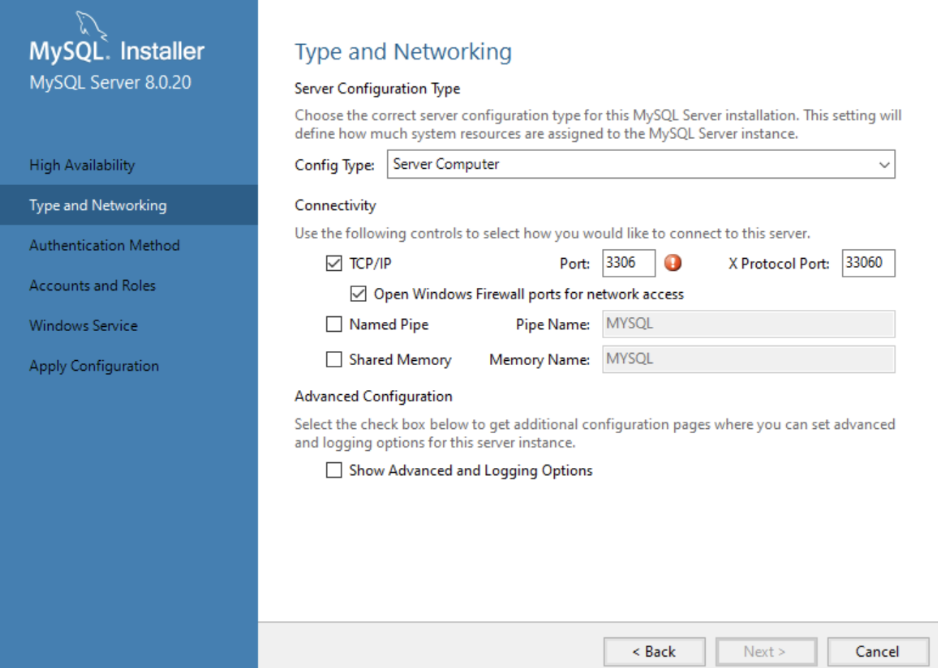Click the Pipe Name field
The width and height of the screenshot is (938, 668).
coord(749,324)
